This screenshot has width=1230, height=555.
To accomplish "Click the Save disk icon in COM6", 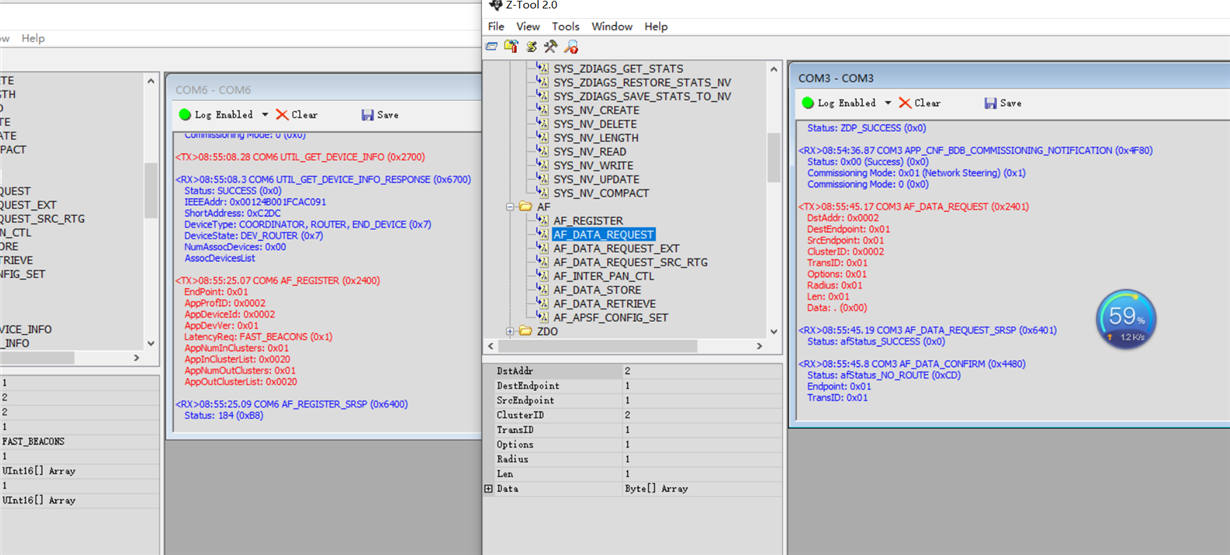I will 367,115.
